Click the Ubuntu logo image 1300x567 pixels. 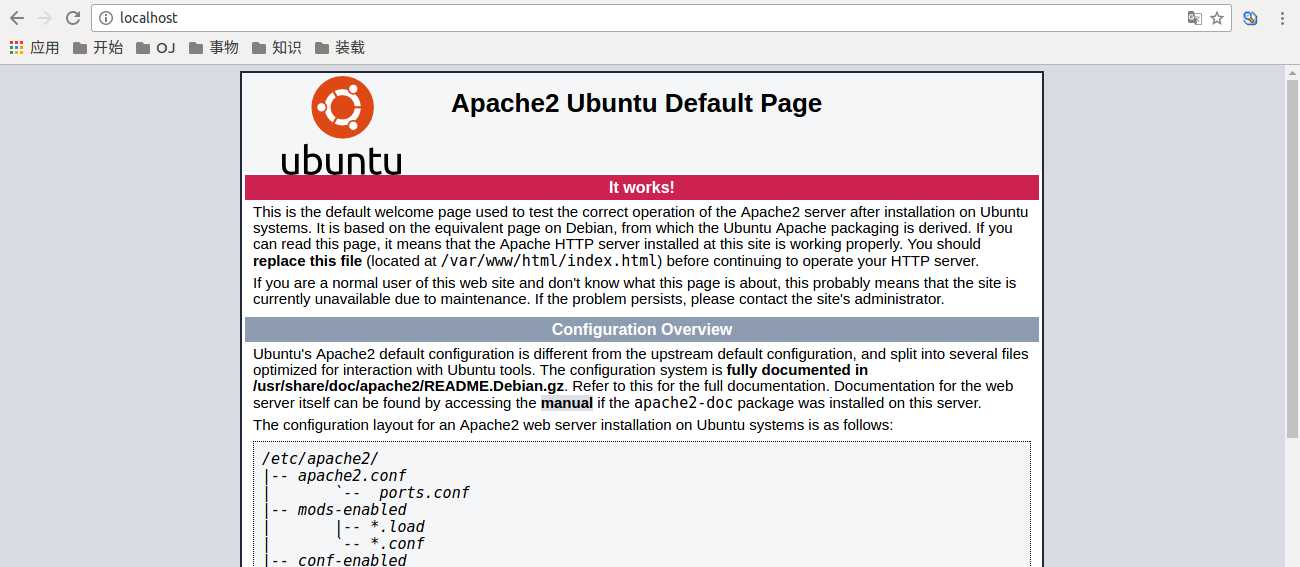pos(342,125)
